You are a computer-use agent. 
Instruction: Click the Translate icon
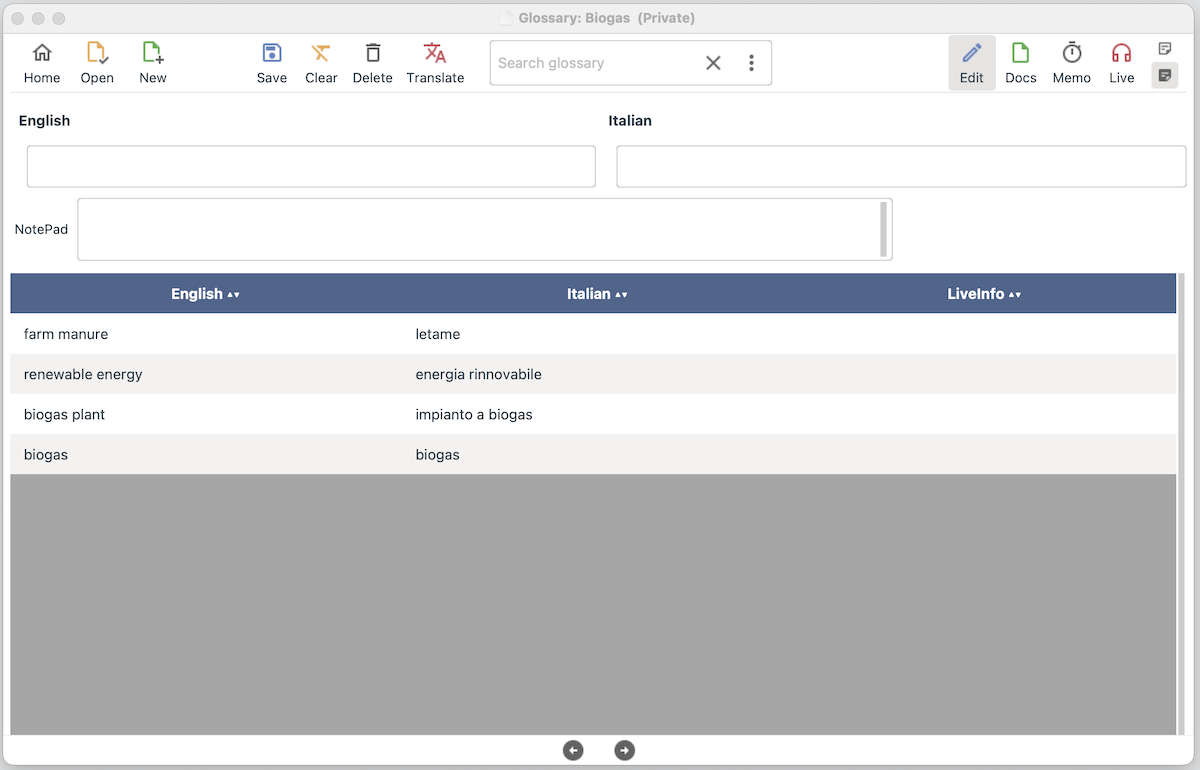point(435,63)
